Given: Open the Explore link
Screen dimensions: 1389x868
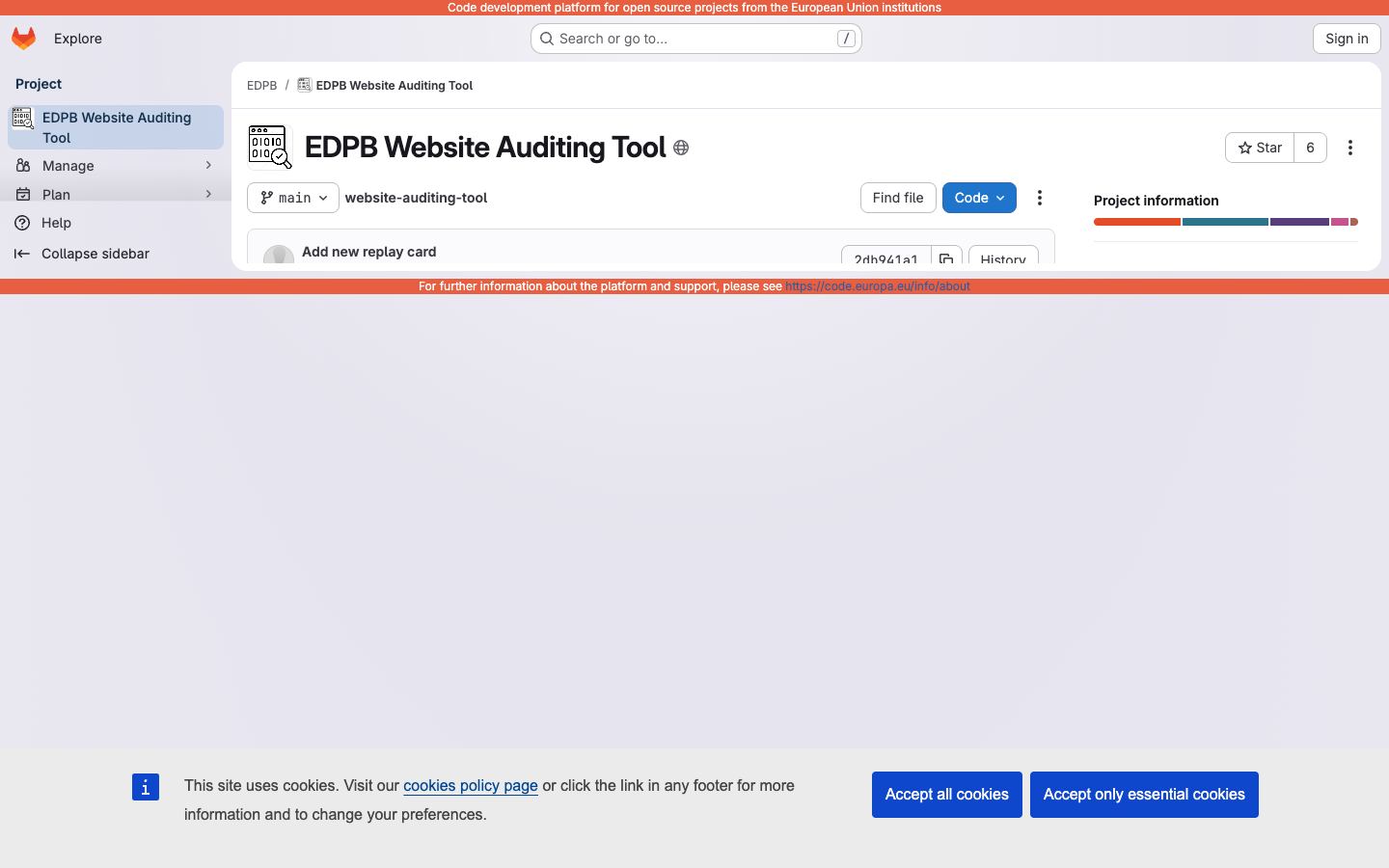Looking at the screenshot, I should click(78, 39).
